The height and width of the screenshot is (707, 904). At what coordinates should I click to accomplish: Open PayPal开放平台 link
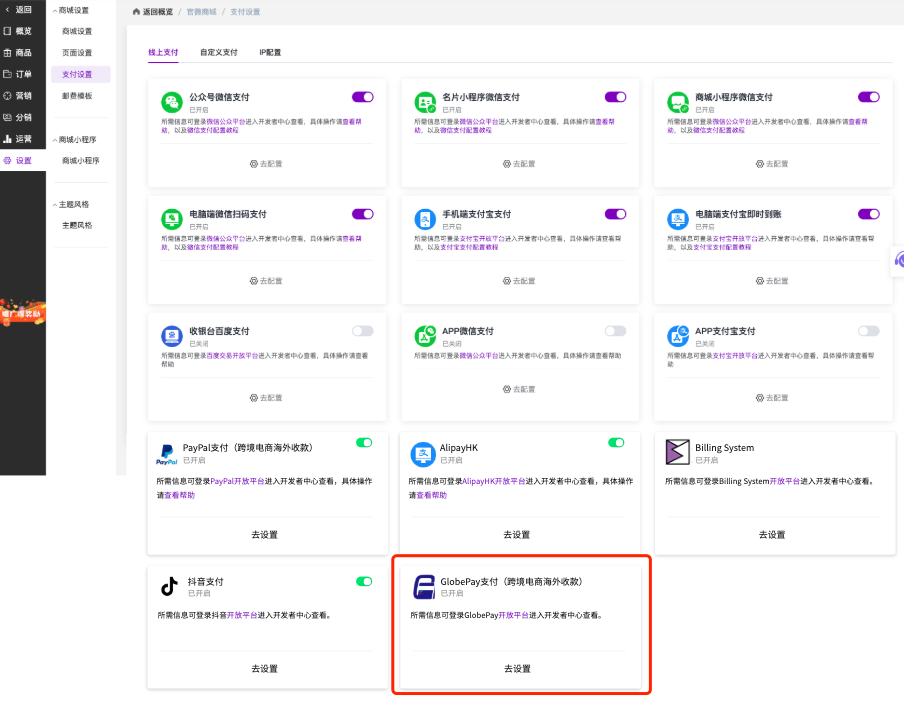(x=238, y=481)
